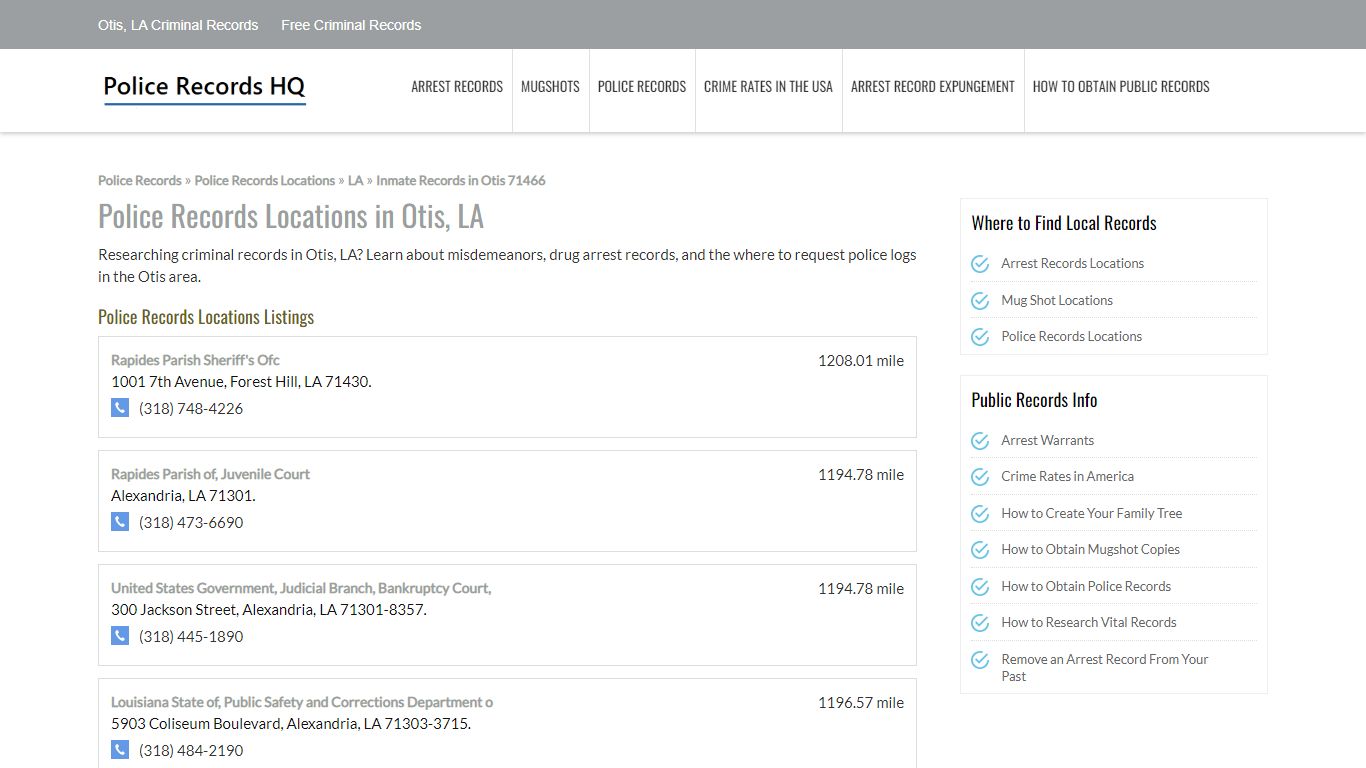Click the 1208.01 mile distance value
Viewport: 1366px width, 768px height.
861,361
